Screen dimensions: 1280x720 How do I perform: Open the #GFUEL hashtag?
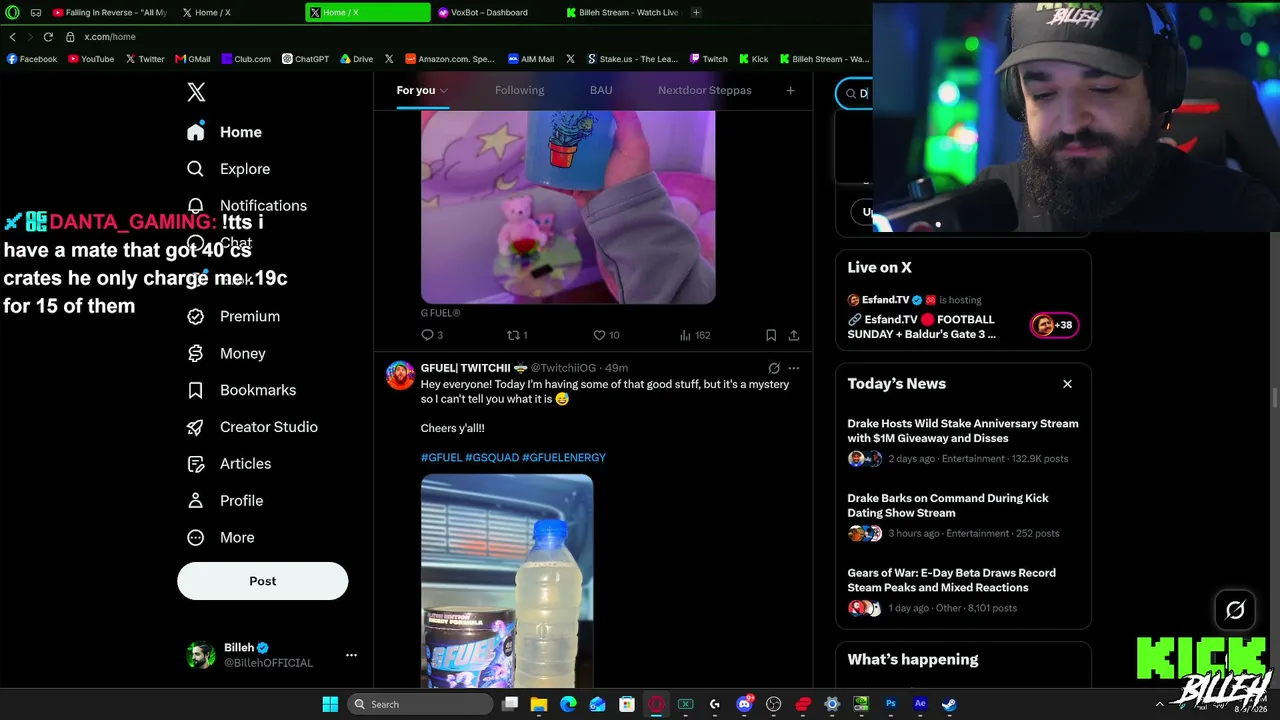point(441,457)
